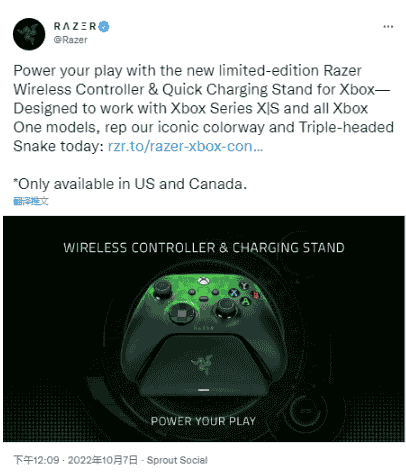Follow the rzr.to/razer-xbox-con link
This screenshot has height=476, width=406.
pyautogui.click(x=185, y=146)
